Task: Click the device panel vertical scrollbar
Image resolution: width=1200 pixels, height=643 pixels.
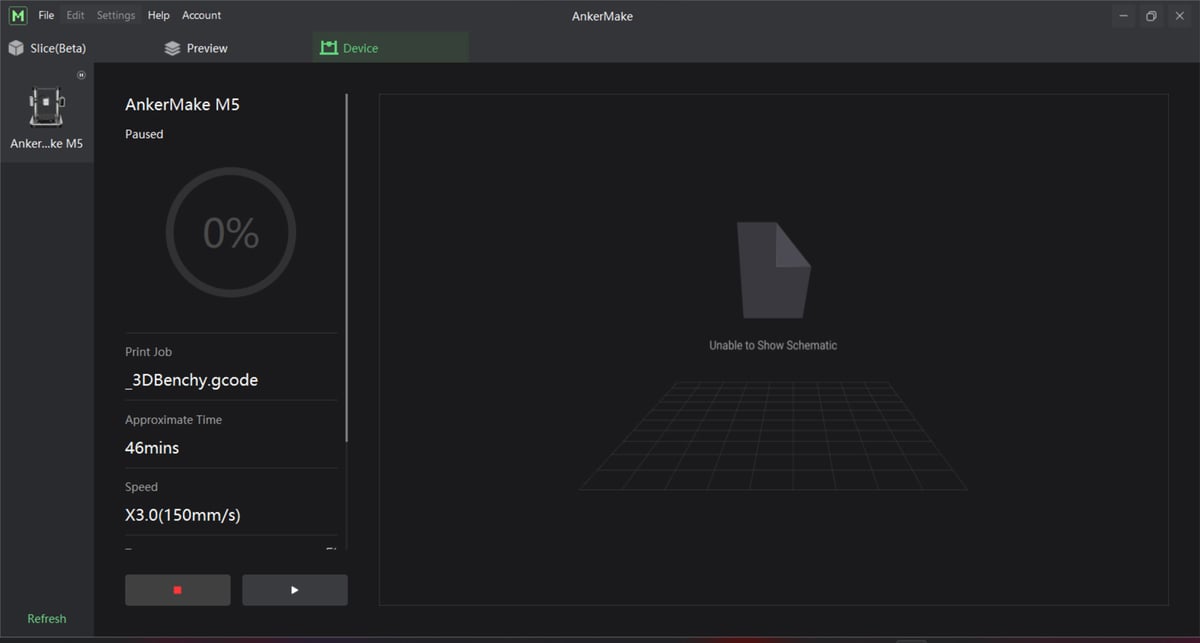Action: click(347, 268)
